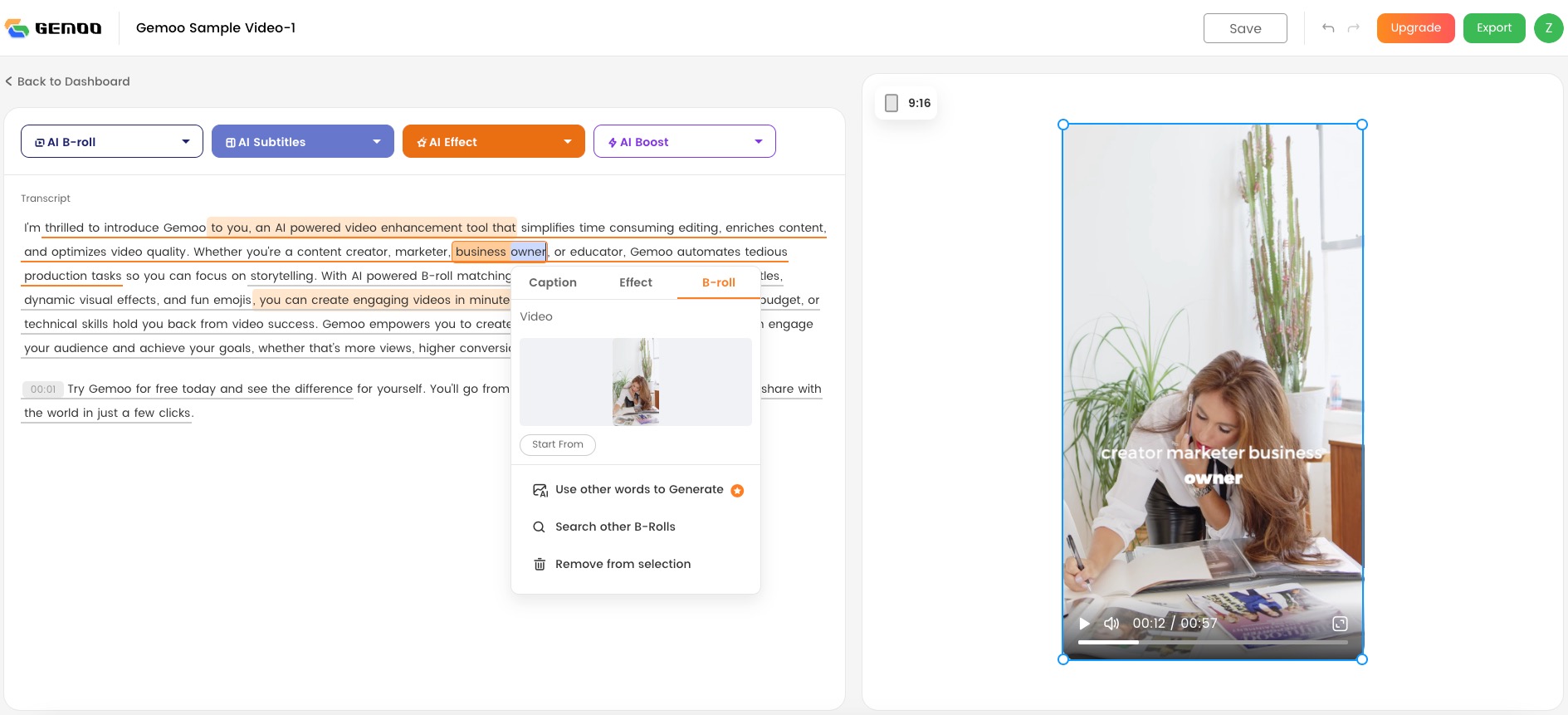The image size is (1568, 715).
Task: Click the orange premium star badge
Action: tap(737, 491)
